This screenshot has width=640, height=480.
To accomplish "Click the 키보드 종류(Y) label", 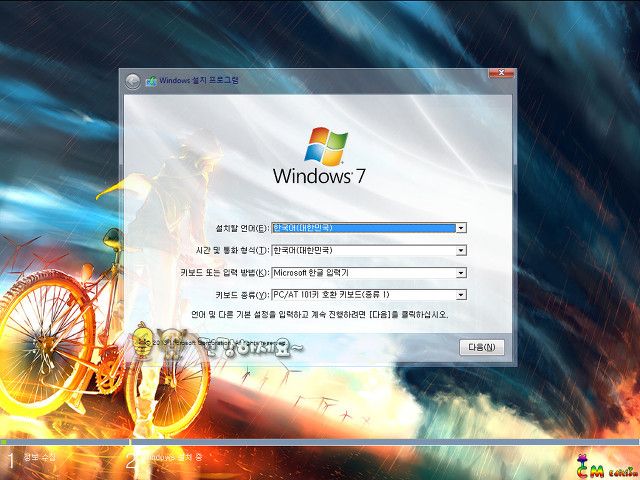I will pyautogui.click(x=242, y=295).
